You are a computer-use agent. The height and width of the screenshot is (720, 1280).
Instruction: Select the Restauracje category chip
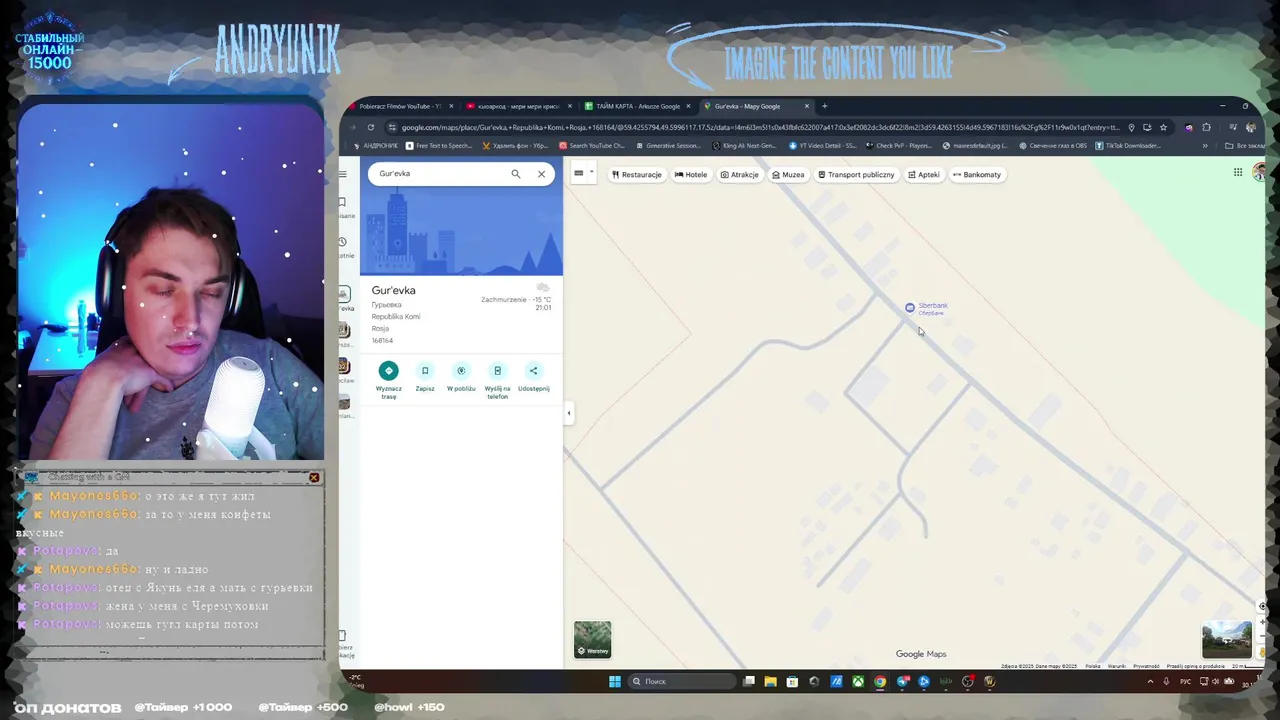(x=637, y=174)
